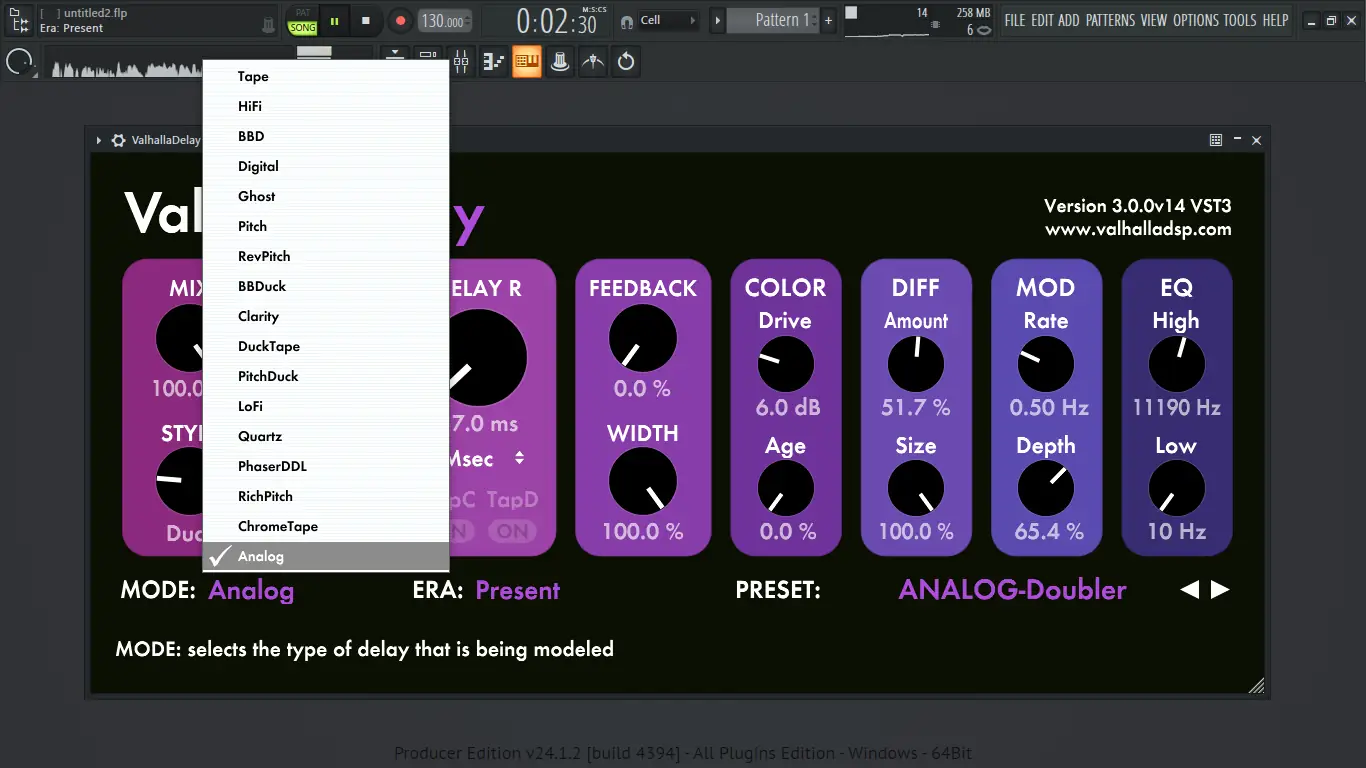1366x768 pixels.
Task: Visit the www.valhalladsp.com link
Action: click(x=1138, y=229)
